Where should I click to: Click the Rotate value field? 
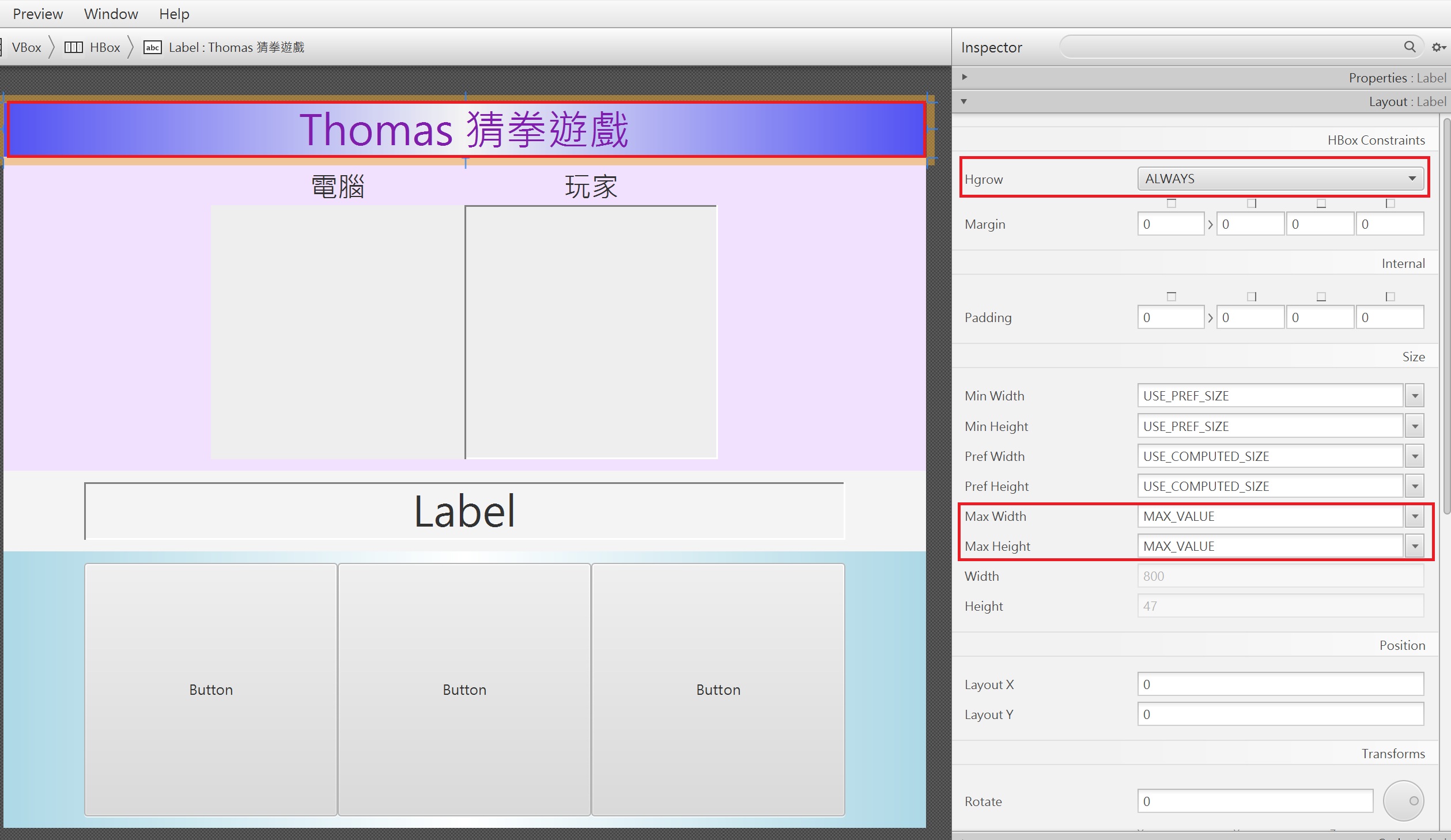1255,801
